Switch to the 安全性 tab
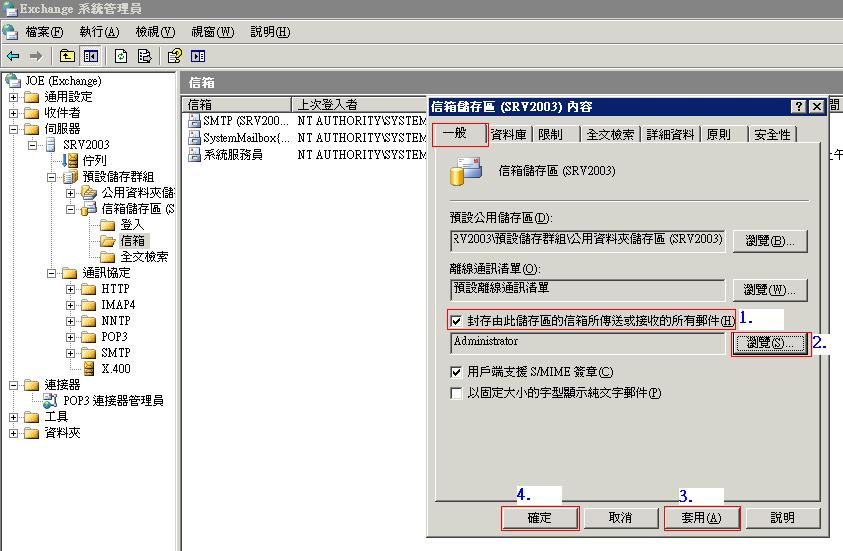This screenshot has height=551, width=843. (x=773, y=134)
